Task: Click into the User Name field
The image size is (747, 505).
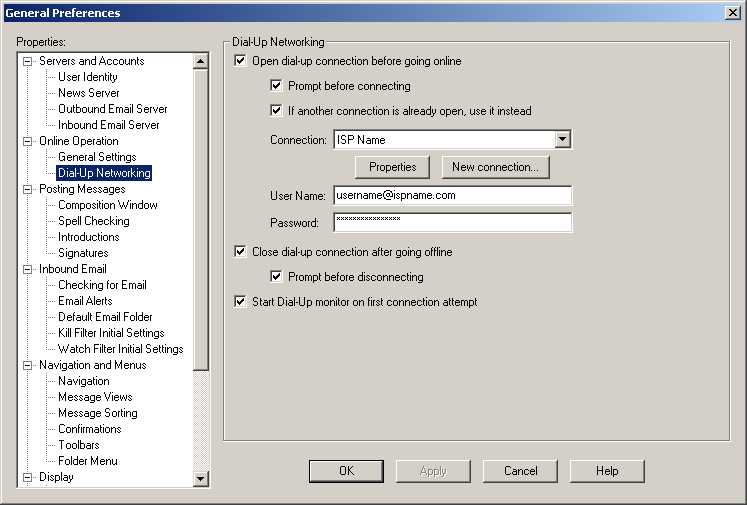Action: (451, 196)
